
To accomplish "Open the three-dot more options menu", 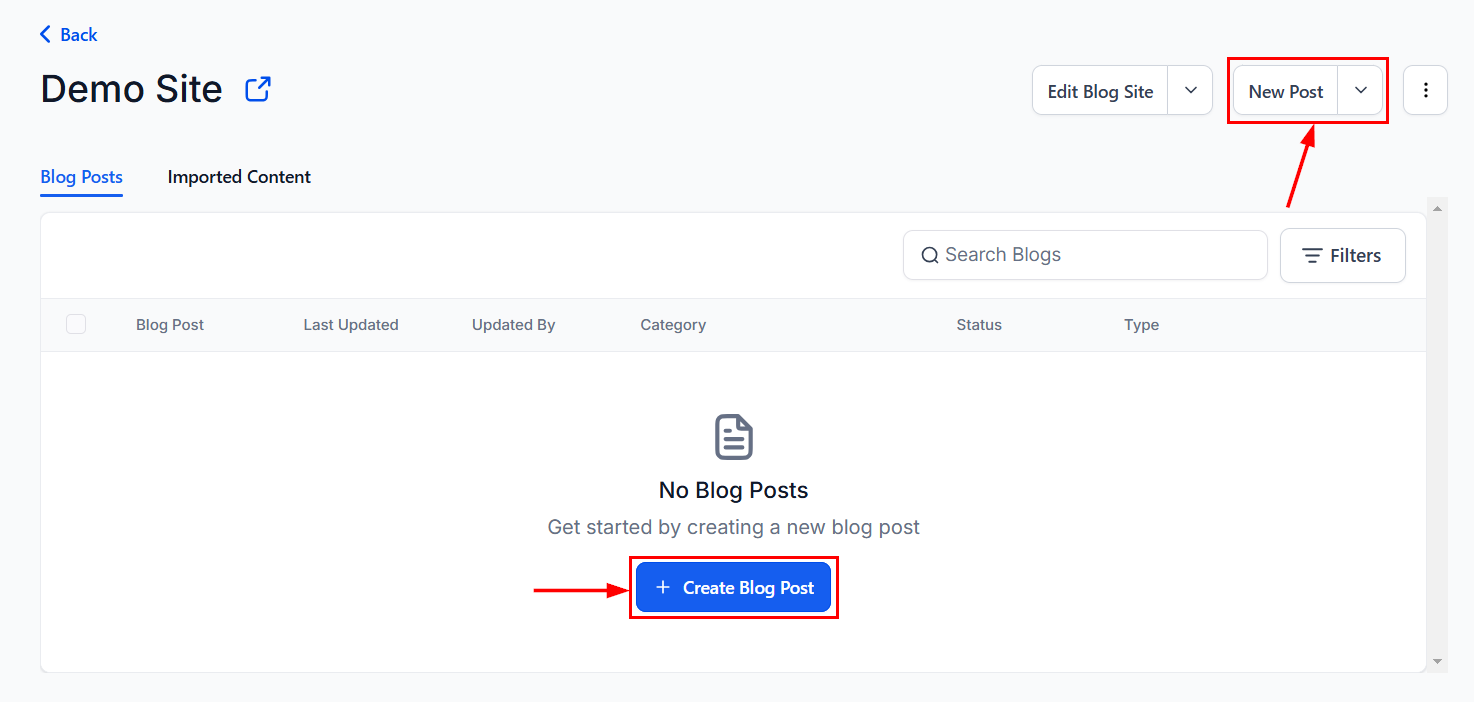I will coord(1426,91).
